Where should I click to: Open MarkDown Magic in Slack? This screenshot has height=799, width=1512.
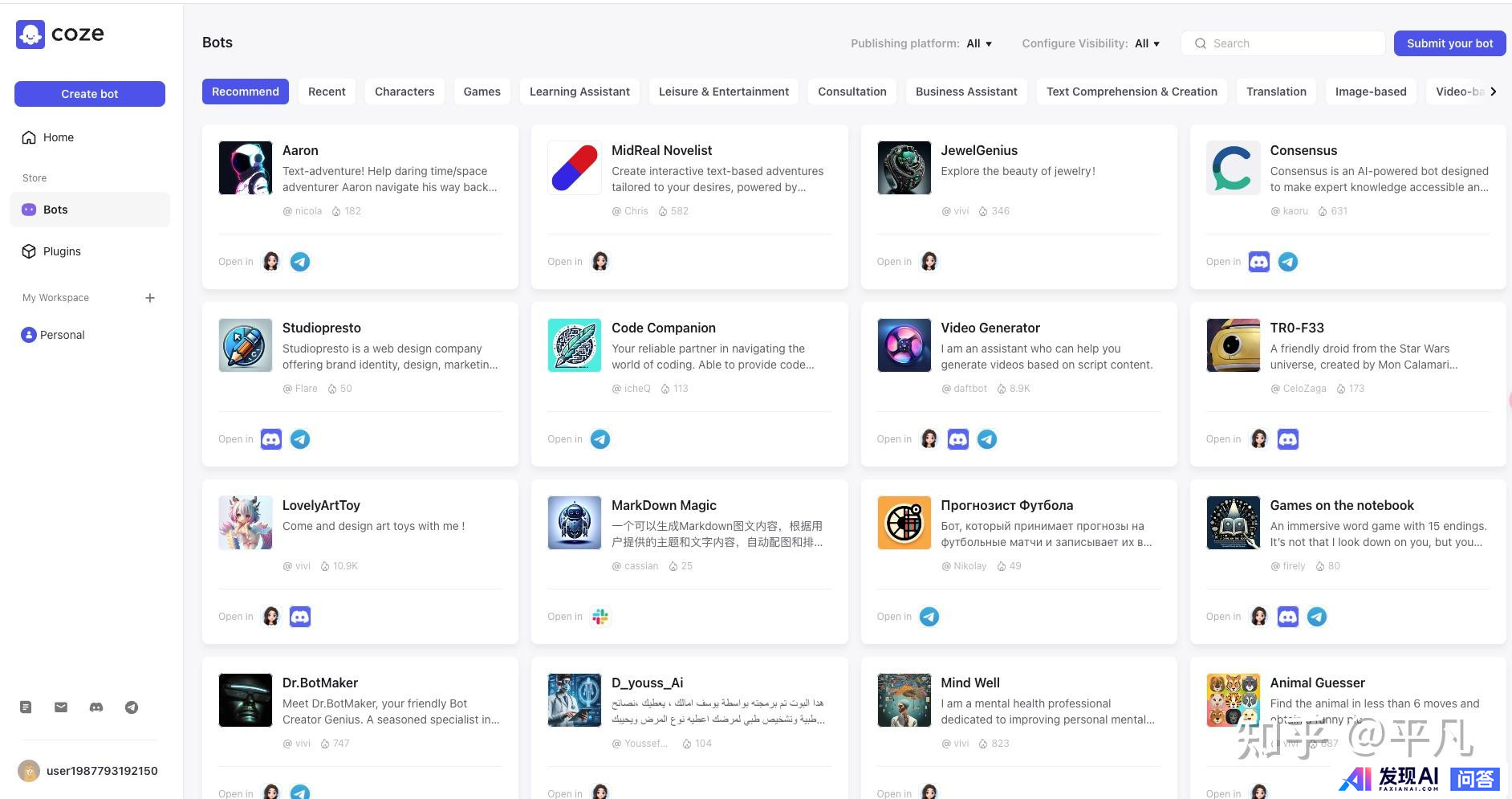coord(600,617)
